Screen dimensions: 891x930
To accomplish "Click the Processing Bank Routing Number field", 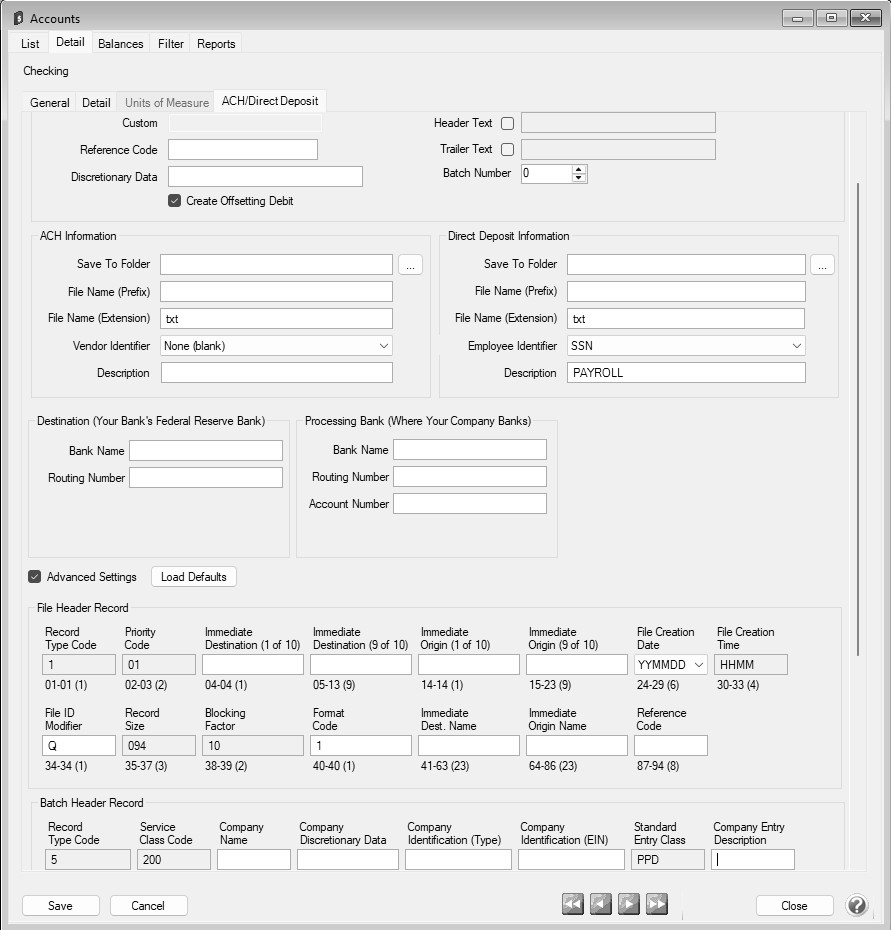I will 470,476.
